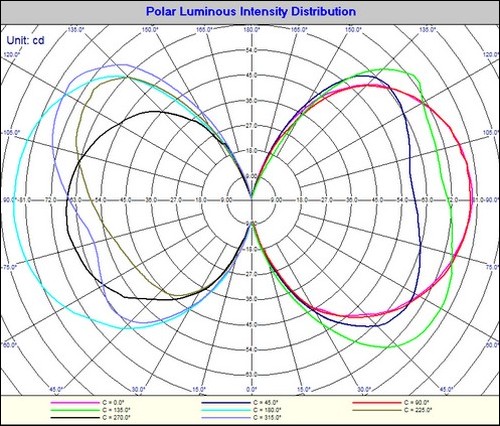Click the 135.0° angle label on the top right
Viewport: 500px width, 426px height.
428,30
